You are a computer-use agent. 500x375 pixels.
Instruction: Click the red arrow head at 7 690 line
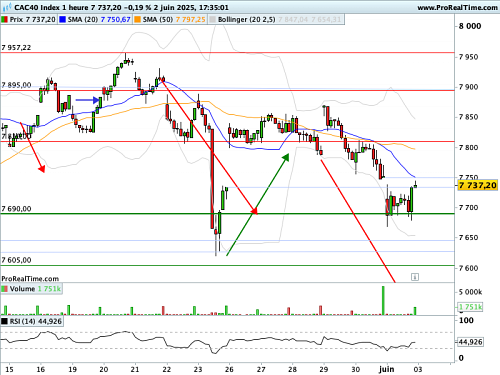coord(254,211)
